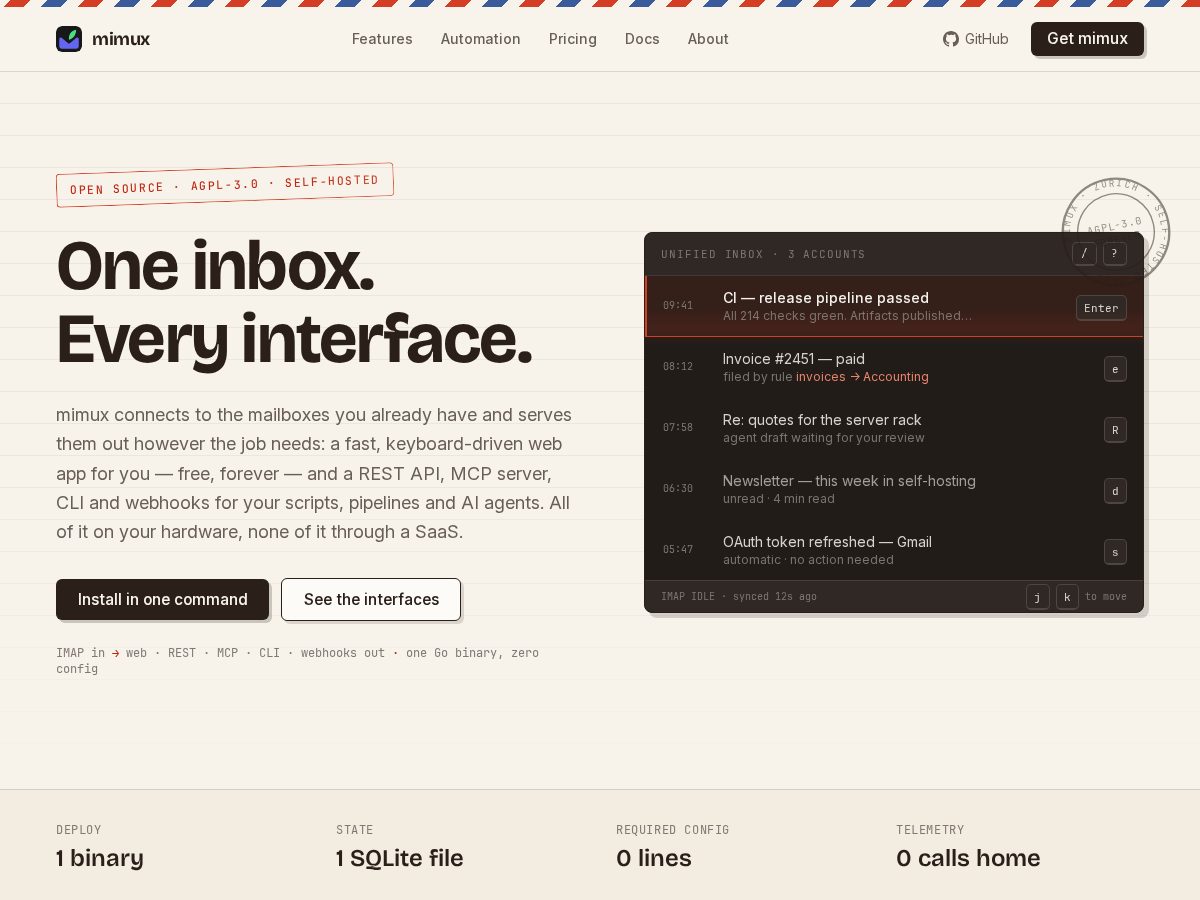Image resolution: width=1200 pixels, height=900 pixels.
Task: Click the 09:41 timestamp
Action: point(678,306)
